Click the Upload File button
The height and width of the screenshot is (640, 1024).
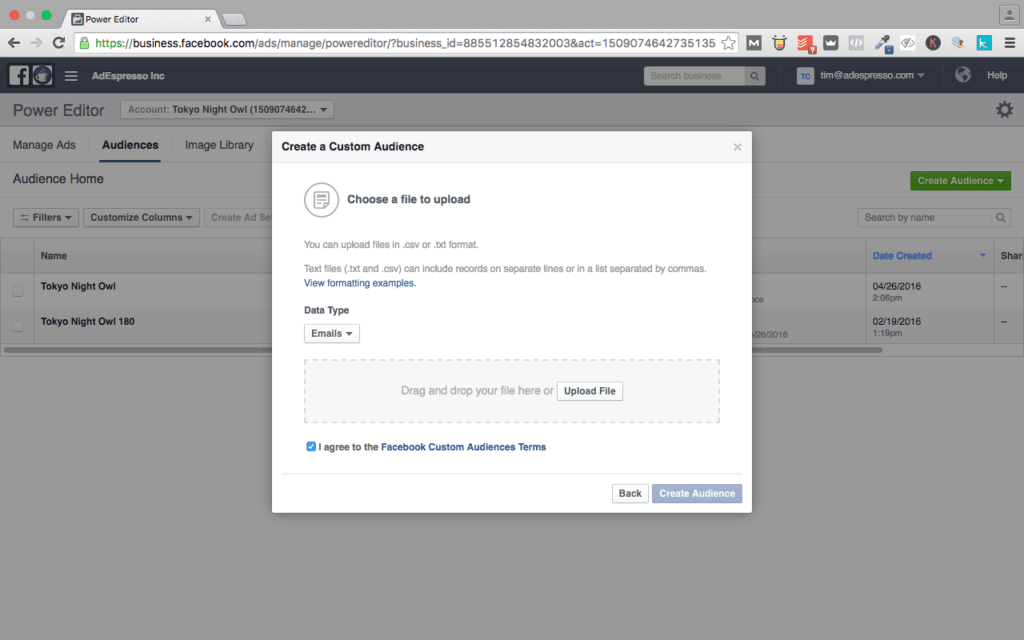click(589, 391)
